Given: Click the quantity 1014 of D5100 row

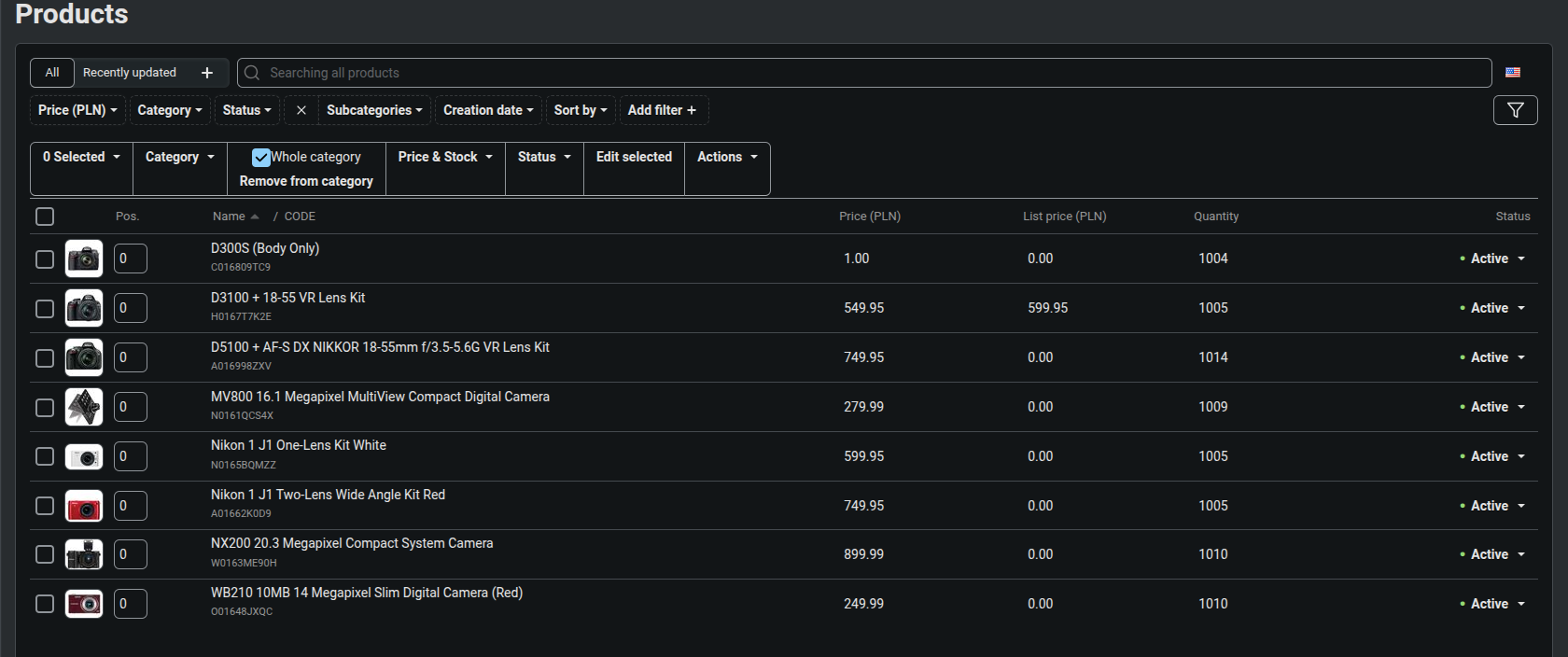Looking at the screenshot, I should [1213, 357].
